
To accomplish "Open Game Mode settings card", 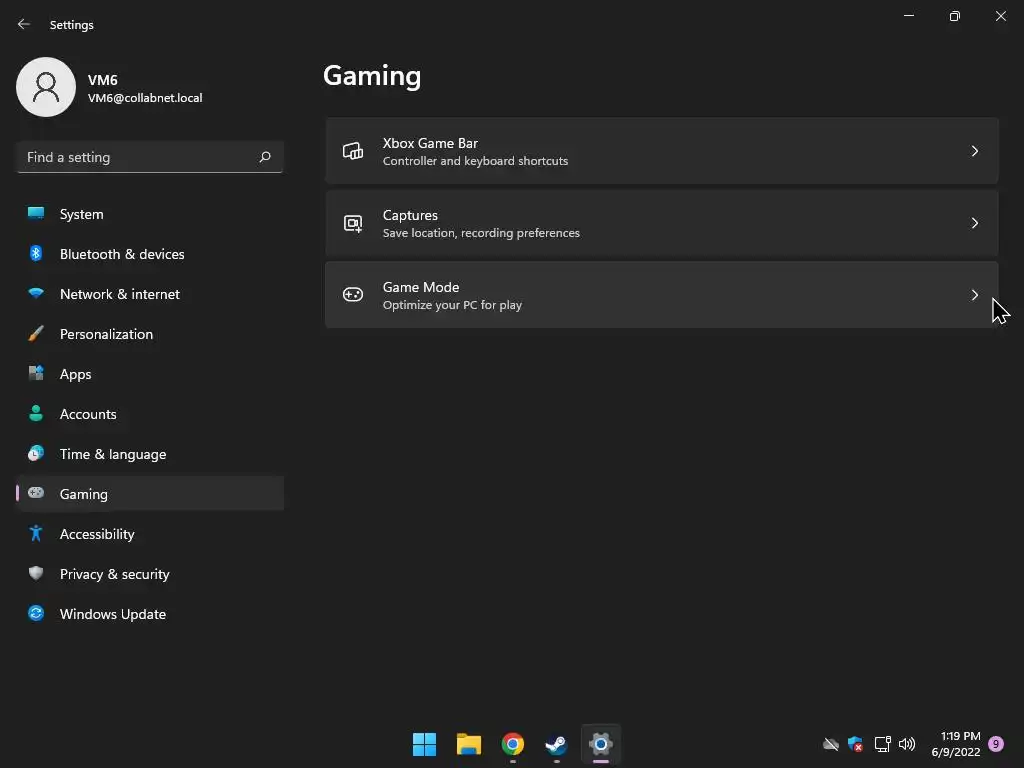I will tap(662, 295).
